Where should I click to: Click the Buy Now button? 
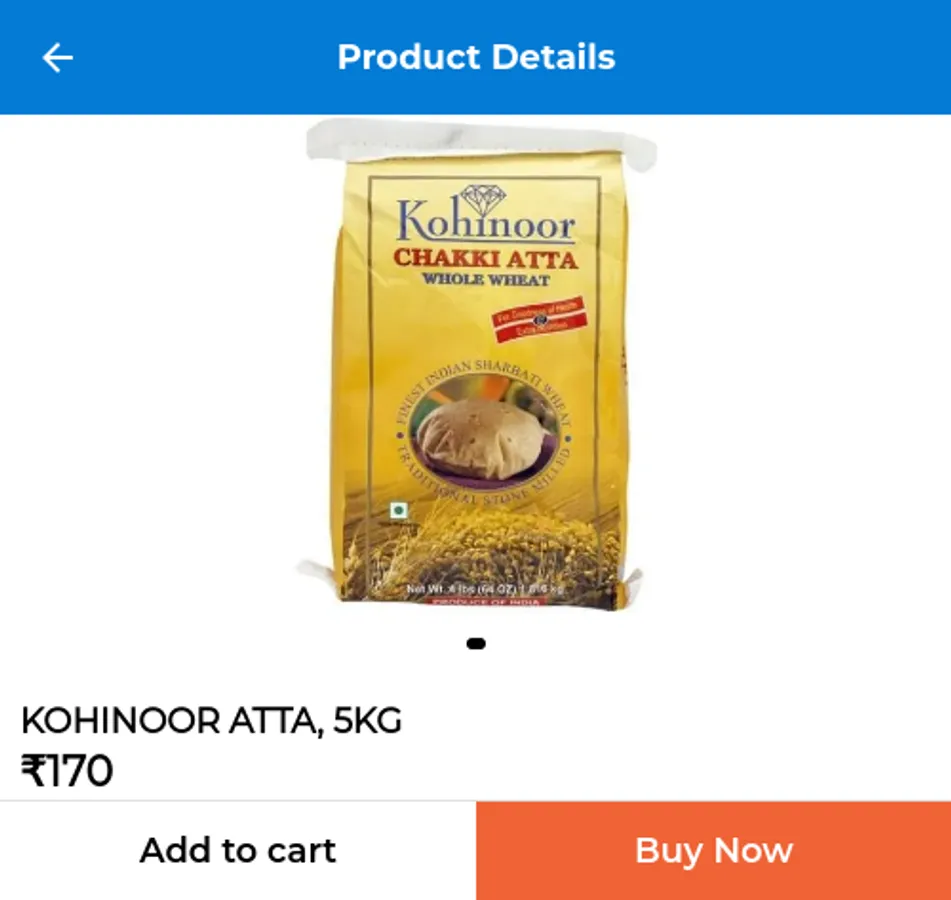[713, 850]
